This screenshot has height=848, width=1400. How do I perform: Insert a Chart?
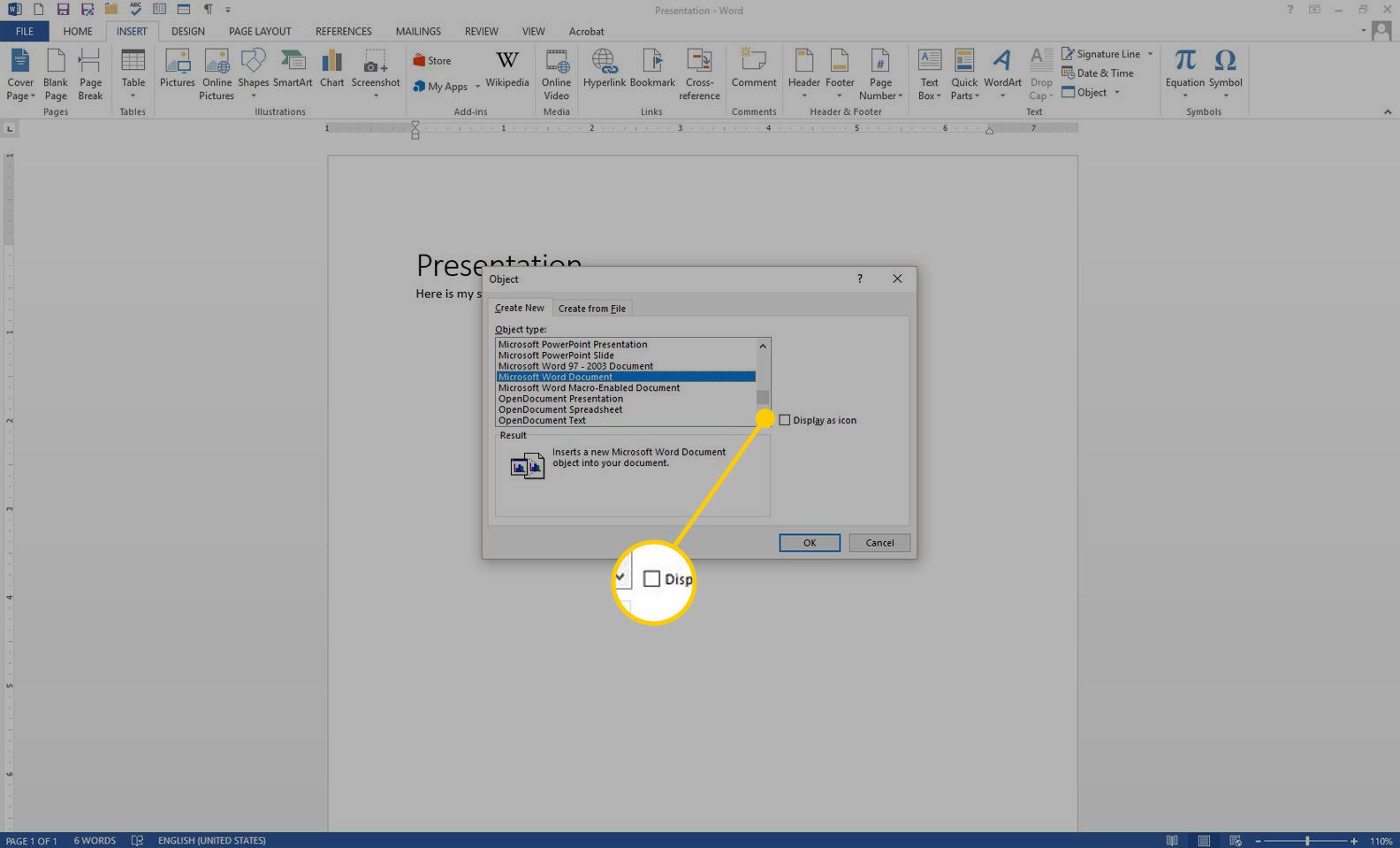pos(331,69)
